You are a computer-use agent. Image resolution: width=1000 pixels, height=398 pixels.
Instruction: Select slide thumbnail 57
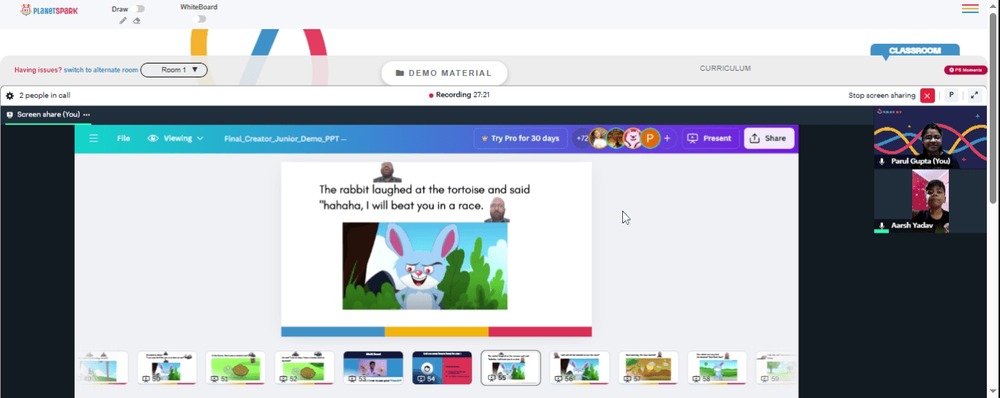tap(649, 367)
